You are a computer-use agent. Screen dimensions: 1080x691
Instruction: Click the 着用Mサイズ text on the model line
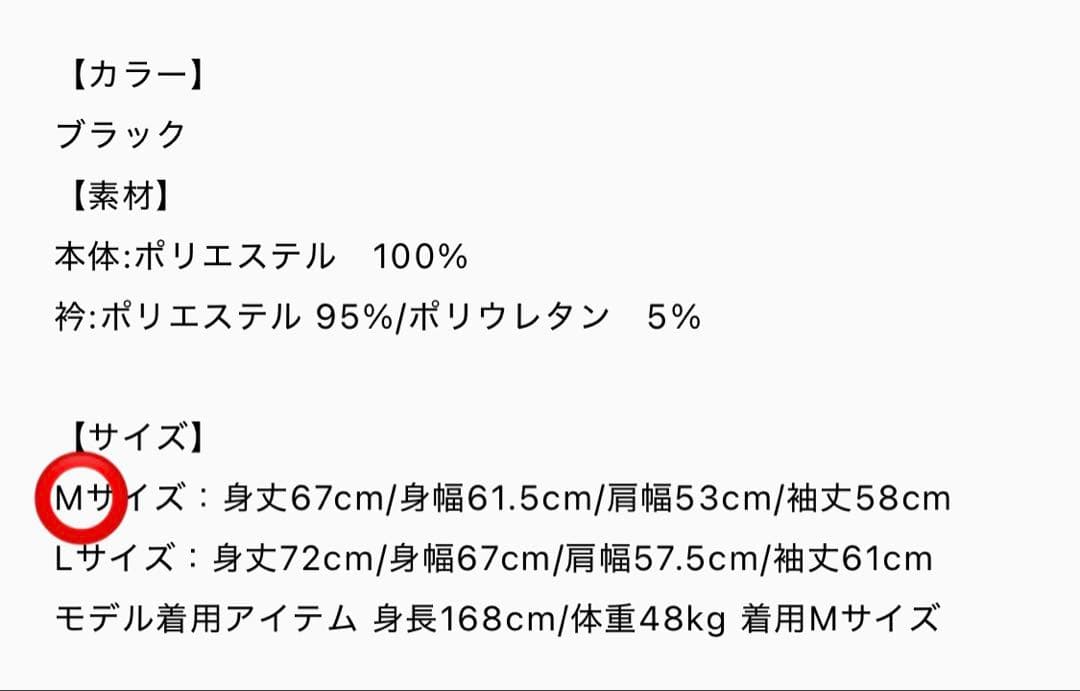[840, 619]
